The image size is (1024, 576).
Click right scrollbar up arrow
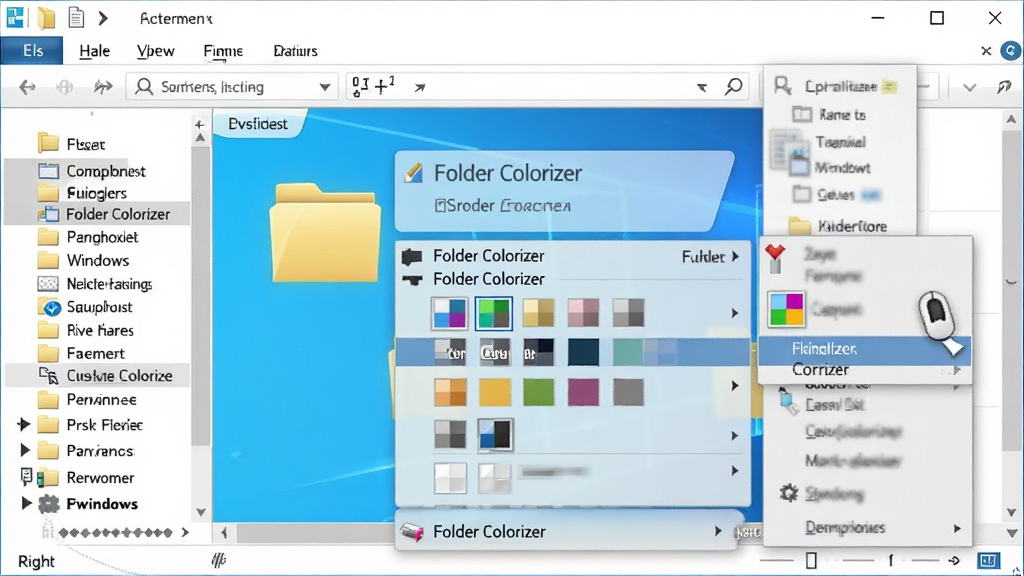point(1011,120)
